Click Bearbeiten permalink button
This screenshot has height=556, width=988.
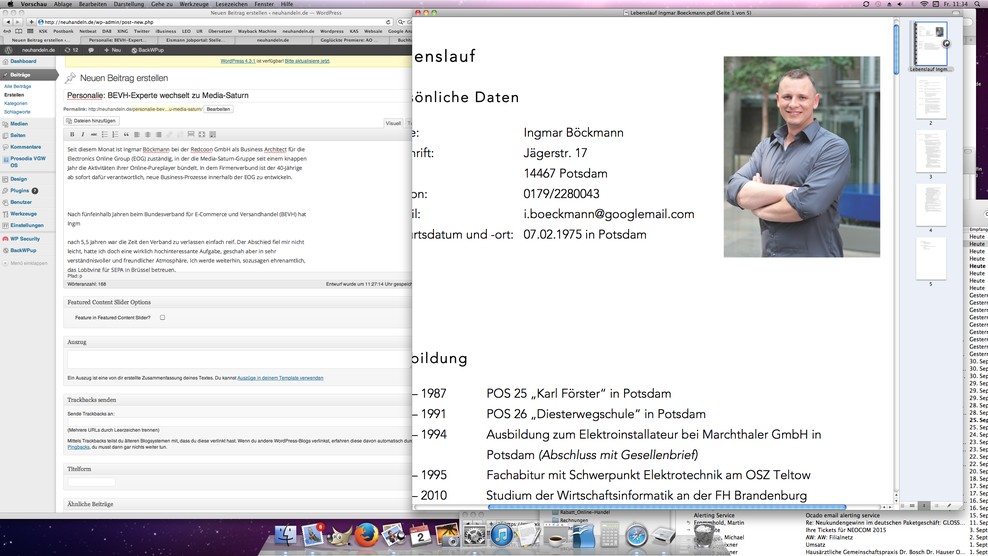click(218, 109)
